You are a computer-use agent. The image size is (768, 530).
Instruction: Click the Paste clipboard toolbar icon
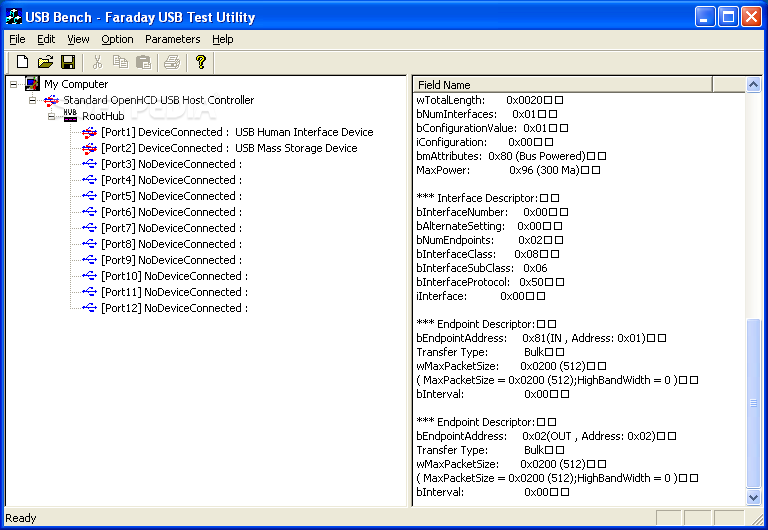144,62
